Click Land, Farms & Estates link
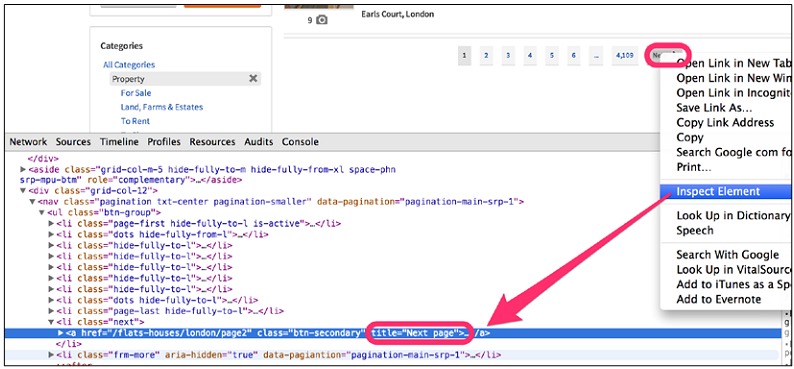This screenshot has height=369, width=794. click(x=162, y=107)
